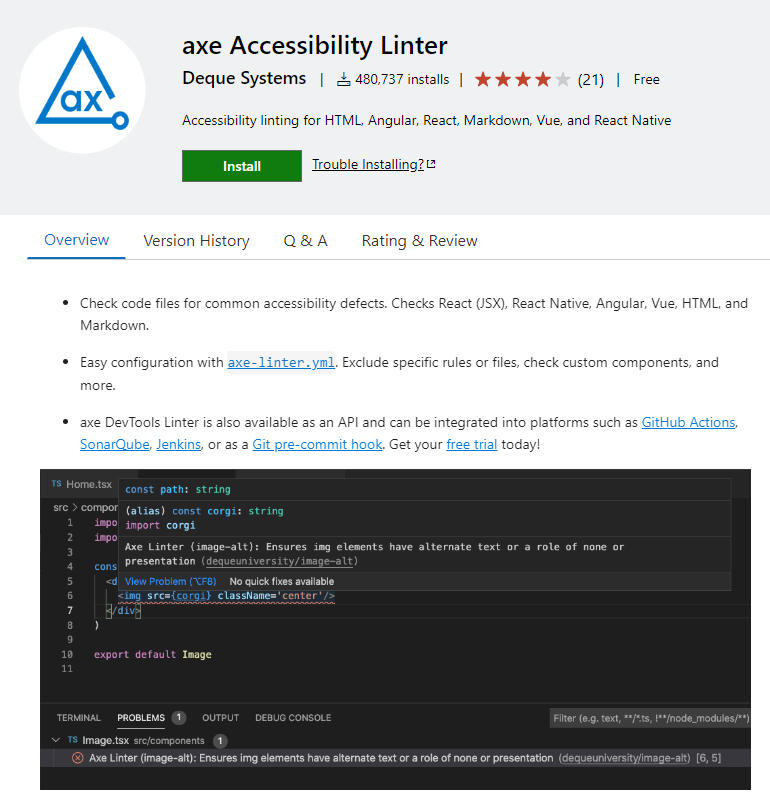This screenshot has height=798, width=770.
Task: Collapse the Image.tsx problems group
Action: (x=55, y=741)
